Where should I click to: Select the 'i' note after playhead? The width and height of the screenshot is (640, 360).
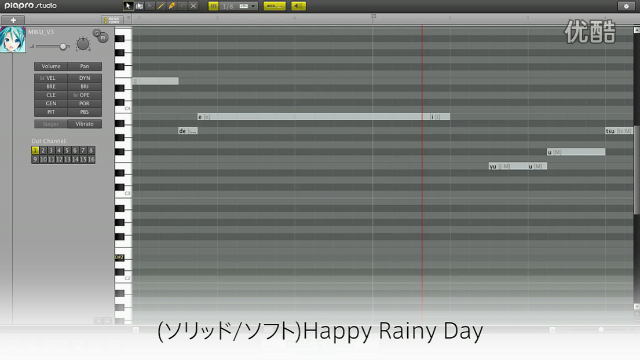[x=440, y=117]
